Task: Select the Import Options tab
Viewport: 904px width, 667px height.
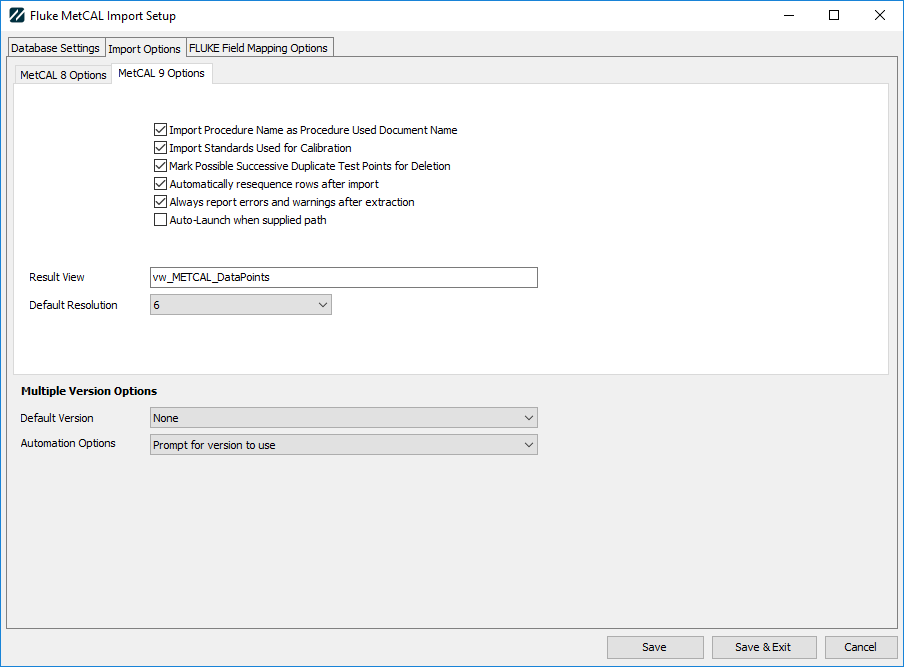Action: tap(144, 49)
